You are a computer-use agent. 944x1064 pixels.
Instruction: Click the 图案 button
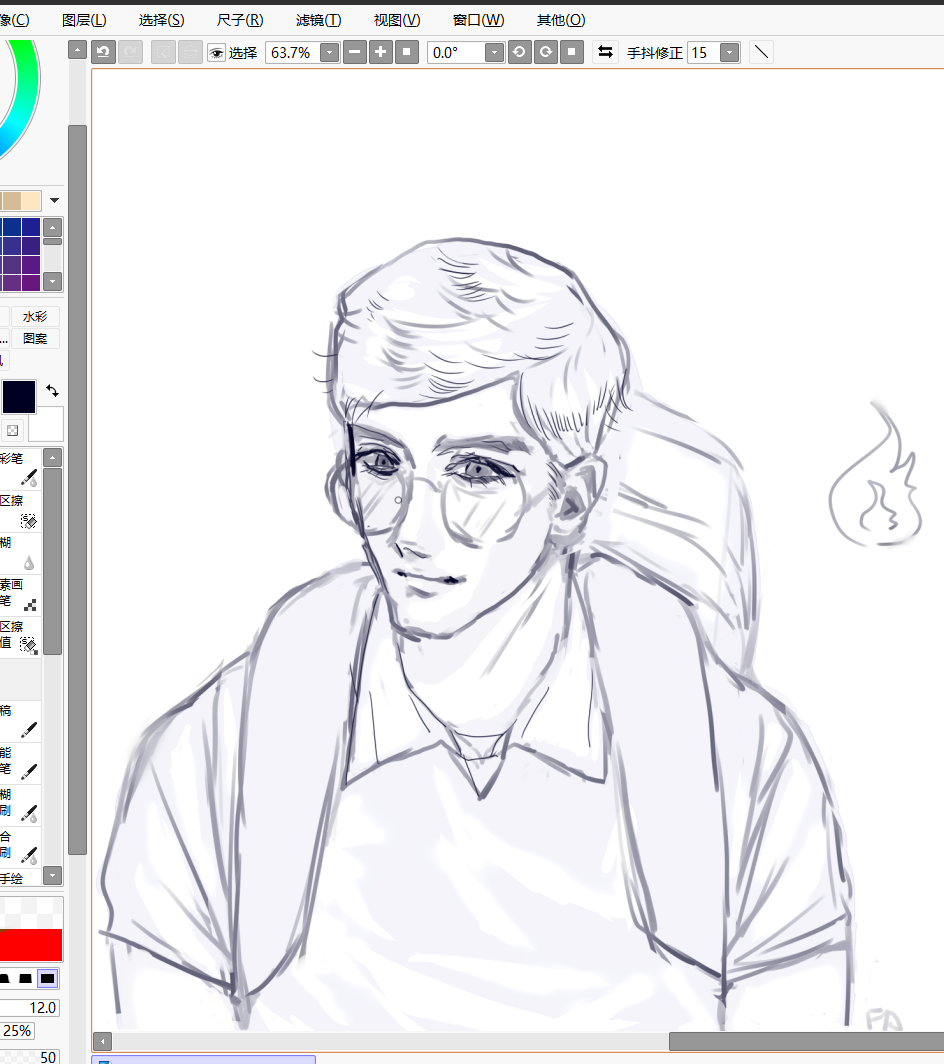[x=35, y=338]
